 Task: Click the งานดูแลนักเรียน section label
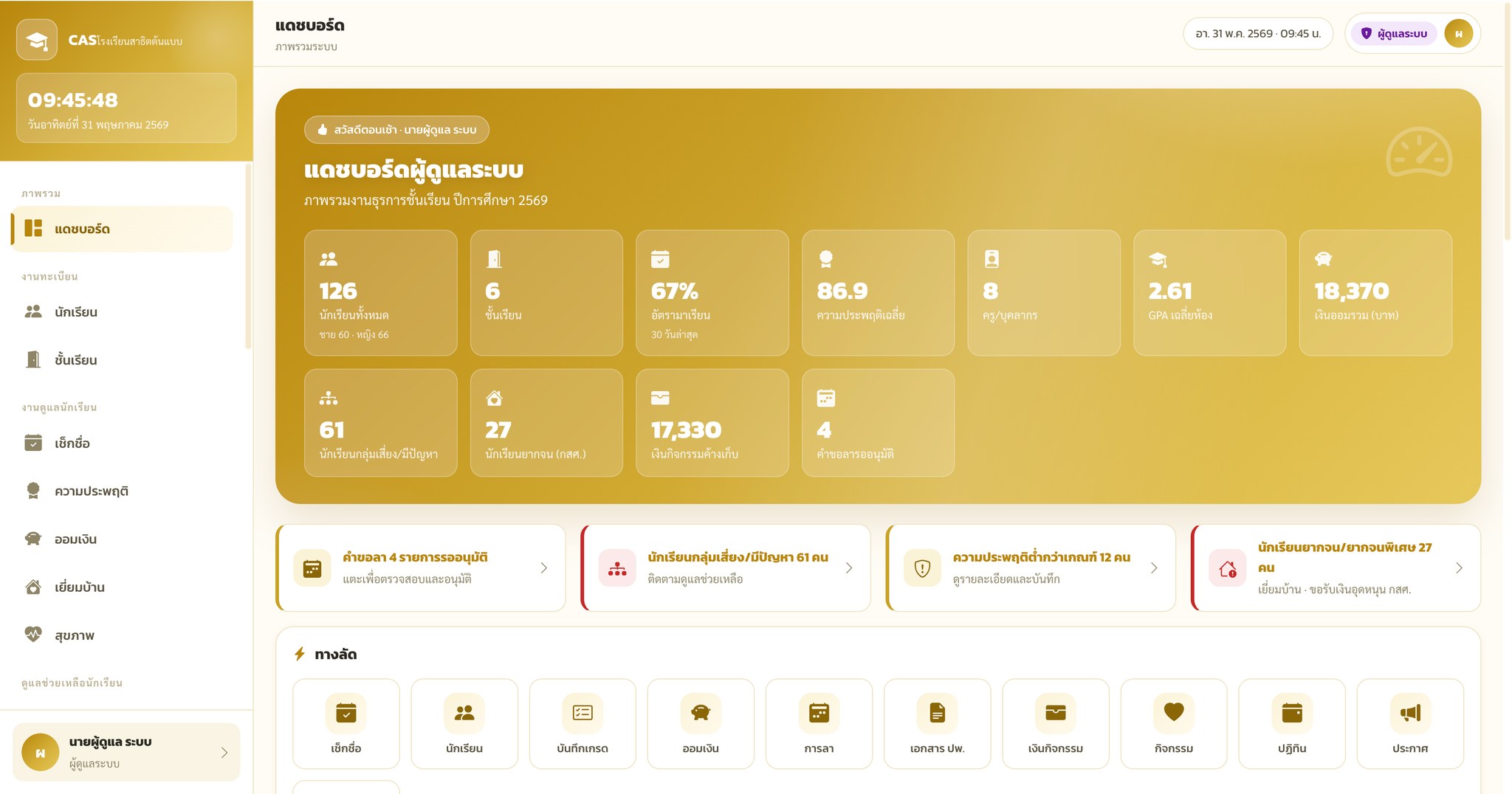[x=59, y=407]
